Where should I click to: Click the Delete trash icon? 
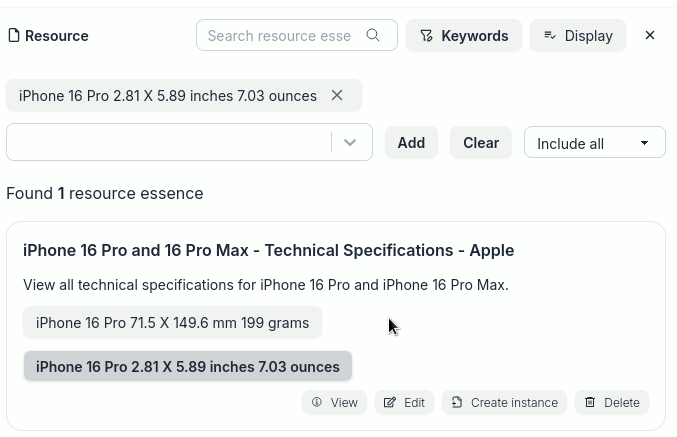click(590, 402)
